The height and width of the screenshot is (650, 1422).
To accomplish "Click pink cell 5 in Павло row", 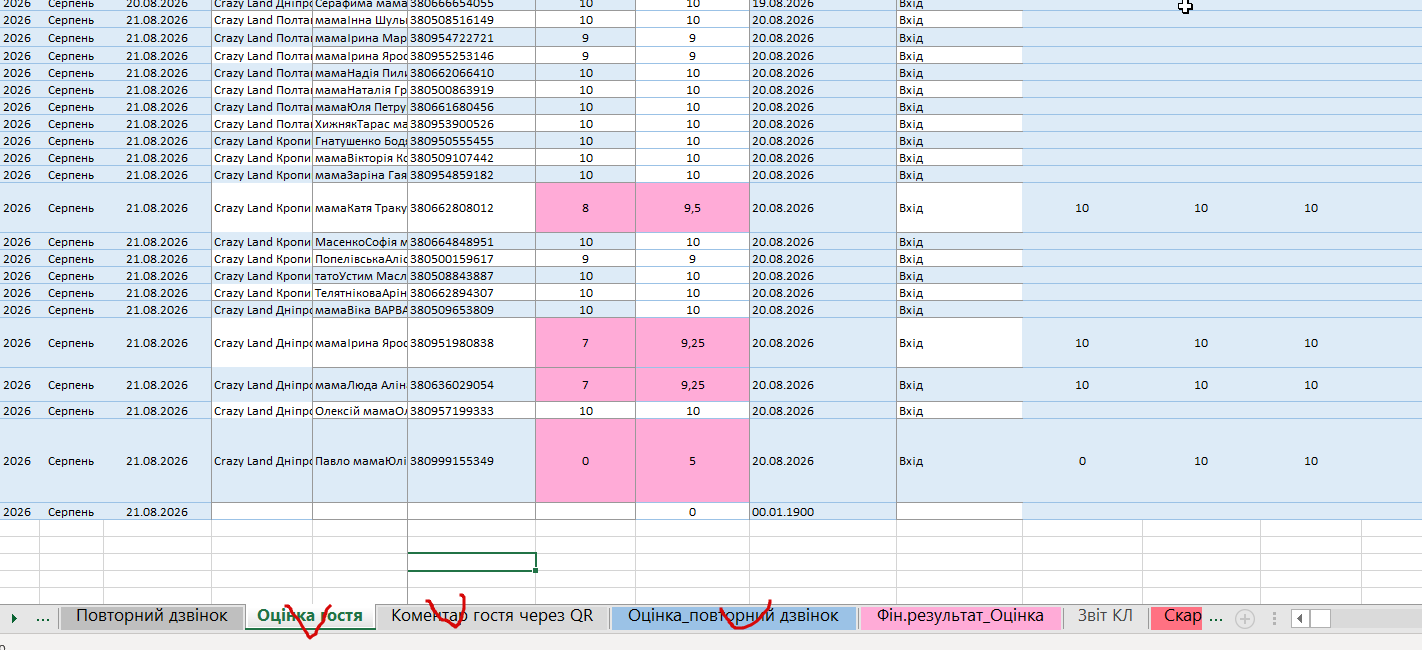I will (x=692, y=461).
